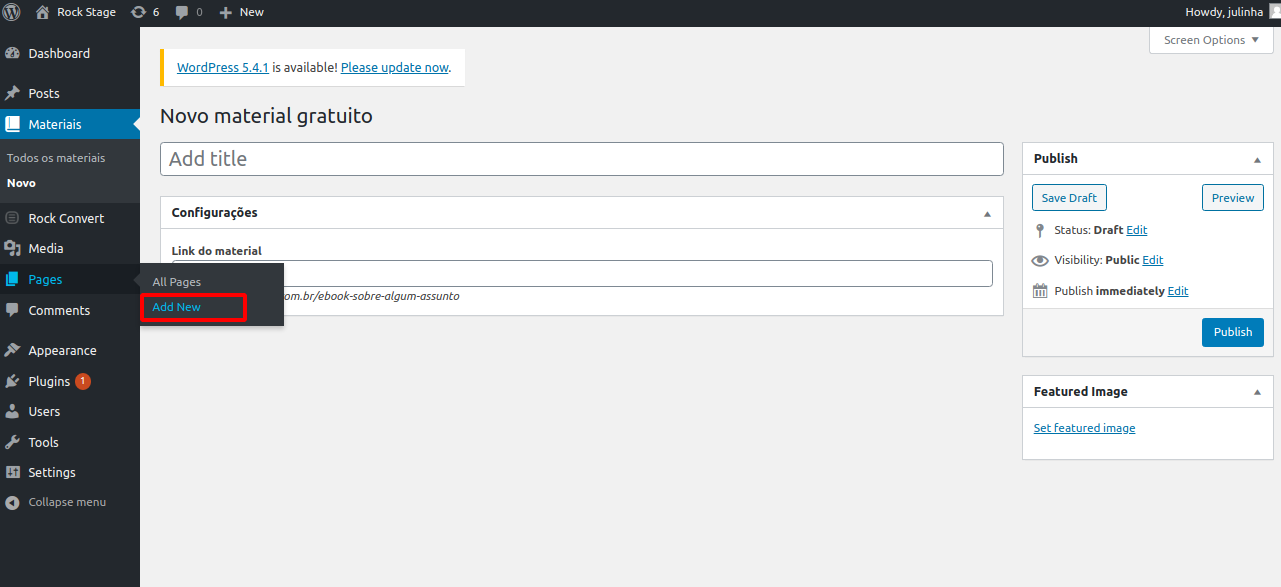Select All Pages in the flyout
Image resolution: width=1281 pixels, height=587 pixels.
(177, 283)
